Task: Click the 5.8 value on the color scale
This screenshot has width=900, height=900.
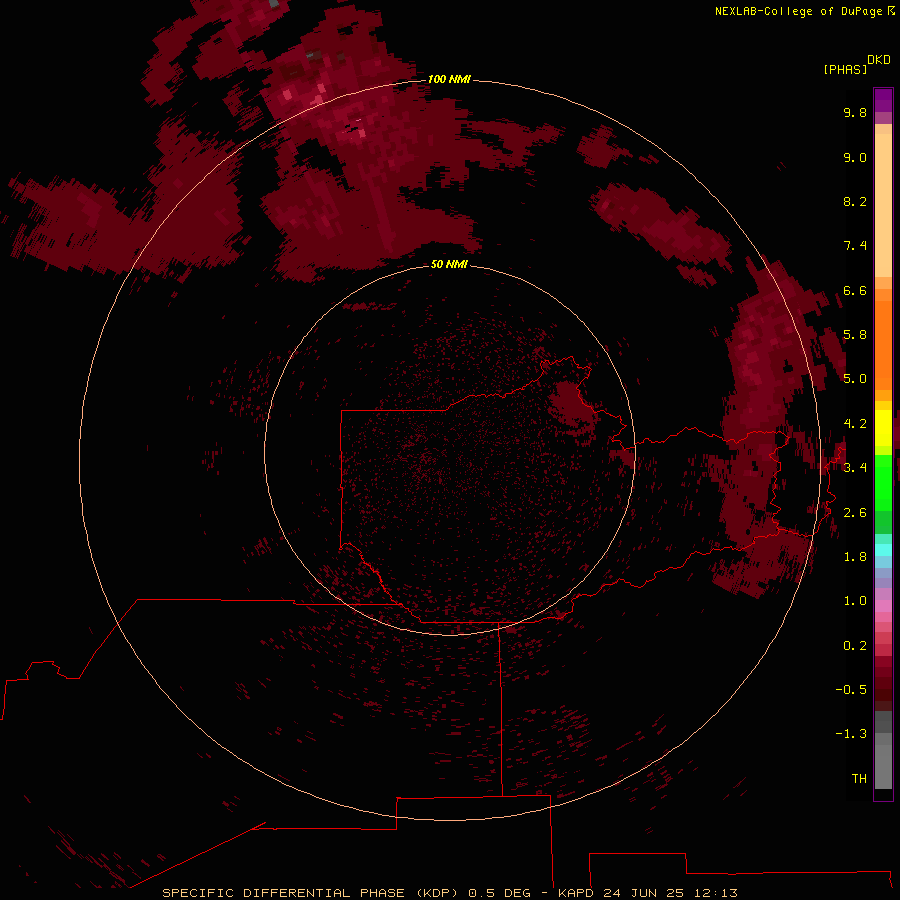Action: pos(855,335)
